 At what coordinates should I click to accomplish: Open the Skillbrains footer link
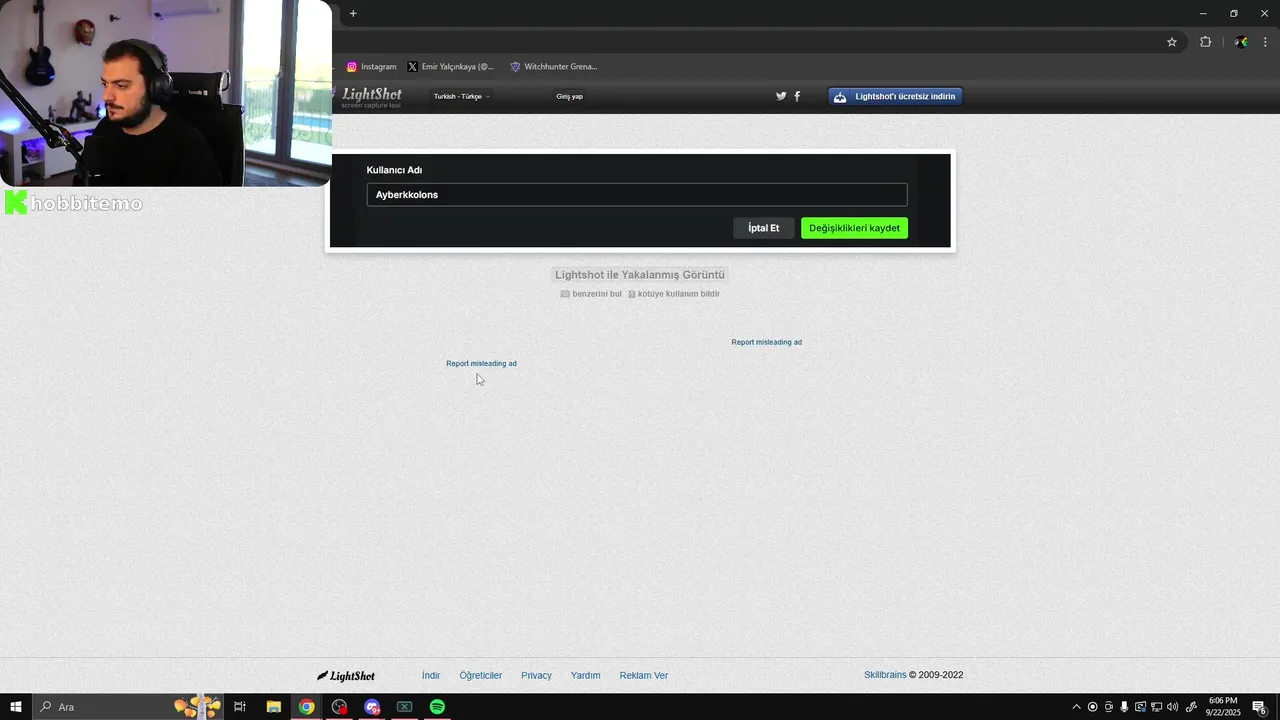tap(885, 675)
